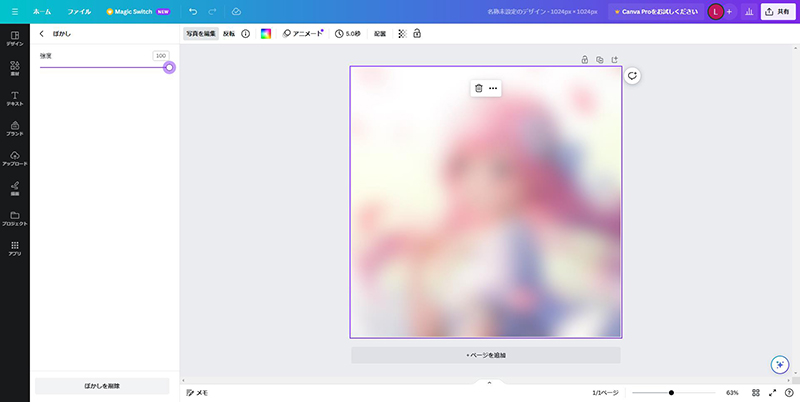Delete image with trash icon
This screenshot has width=800, height=402.
[x=479, y=88]
